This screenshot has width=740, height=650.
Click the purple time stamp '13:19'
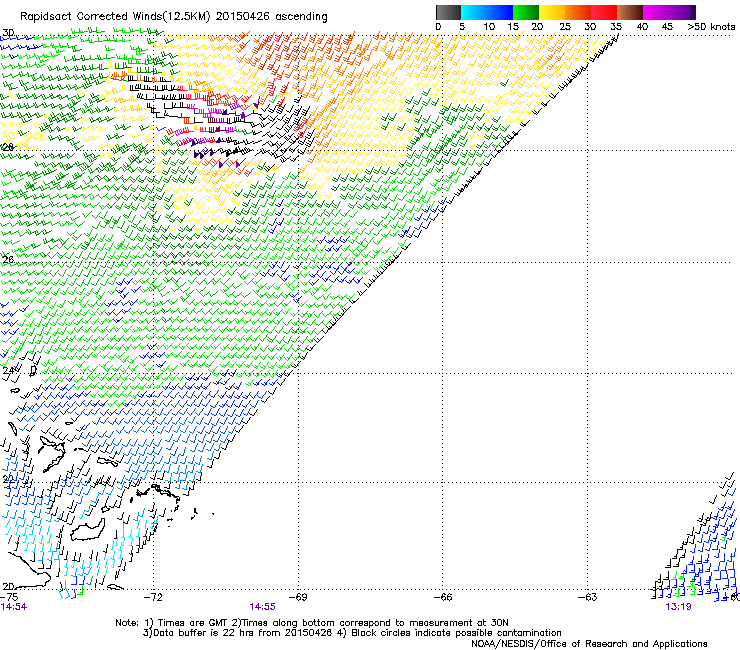(678, 607)
